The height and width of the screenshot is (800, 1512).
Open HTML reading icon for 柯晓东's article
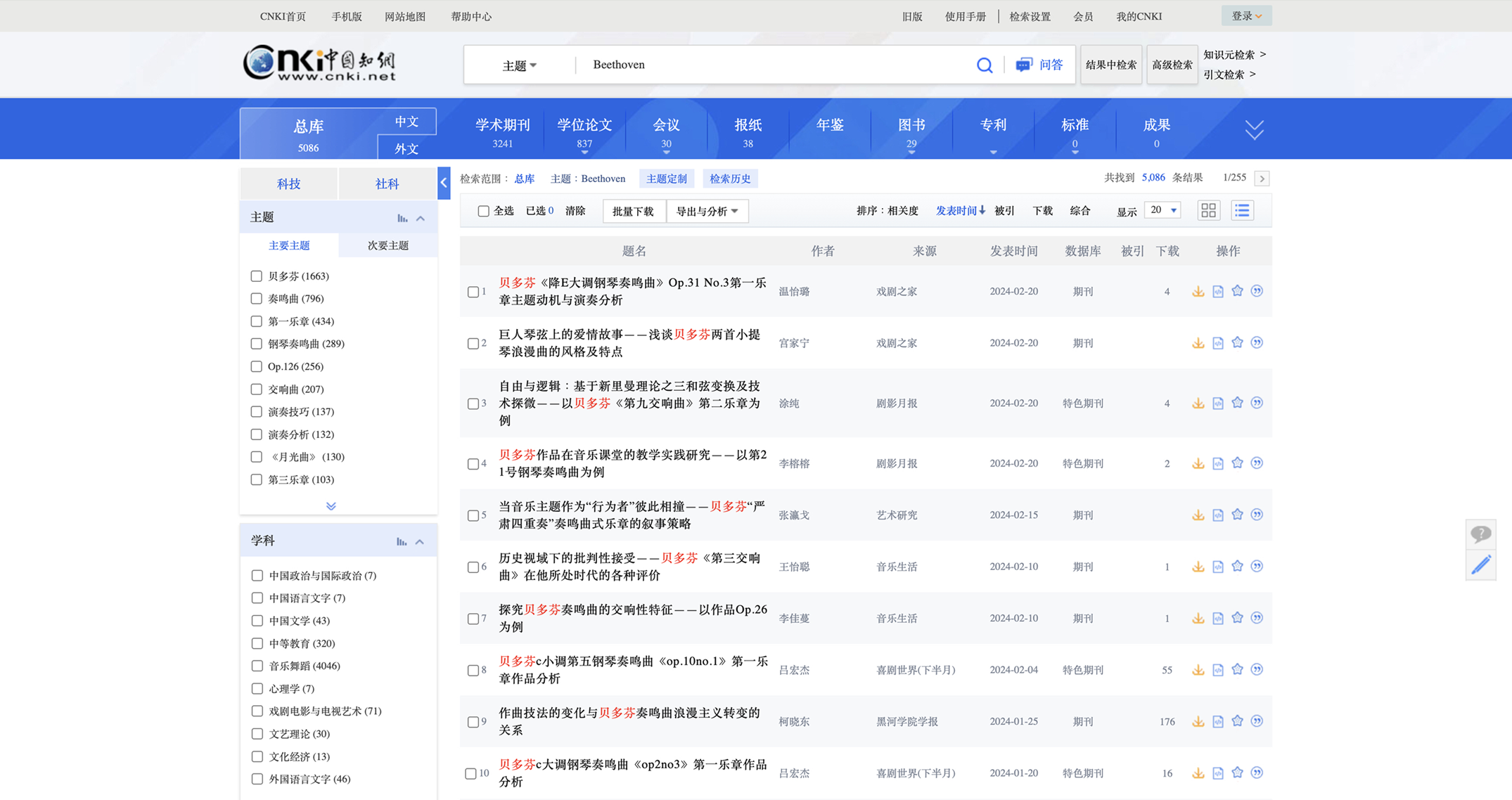[1217, 721]
